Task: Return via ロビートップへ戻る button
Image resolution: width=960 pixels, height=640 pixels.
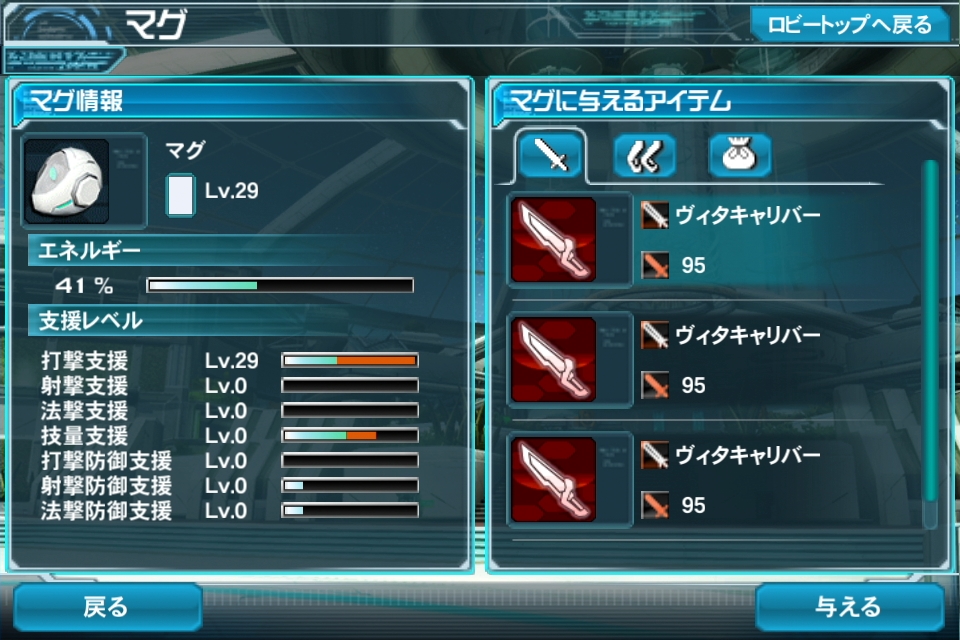Action: point(849,24)
